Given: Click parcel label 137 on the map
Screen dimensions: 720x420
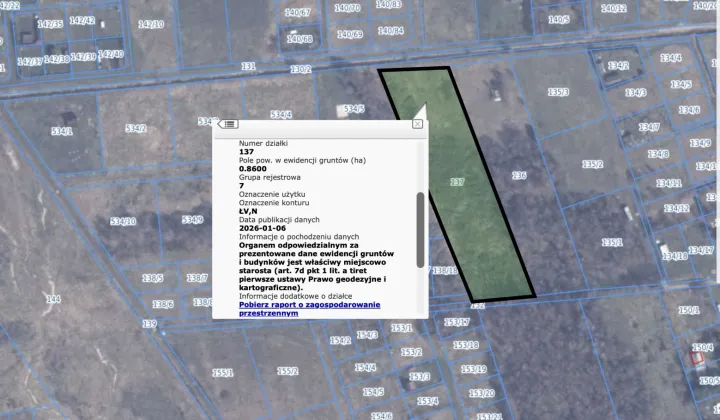Looking at the screenshot, I should [x=457, y=182].
